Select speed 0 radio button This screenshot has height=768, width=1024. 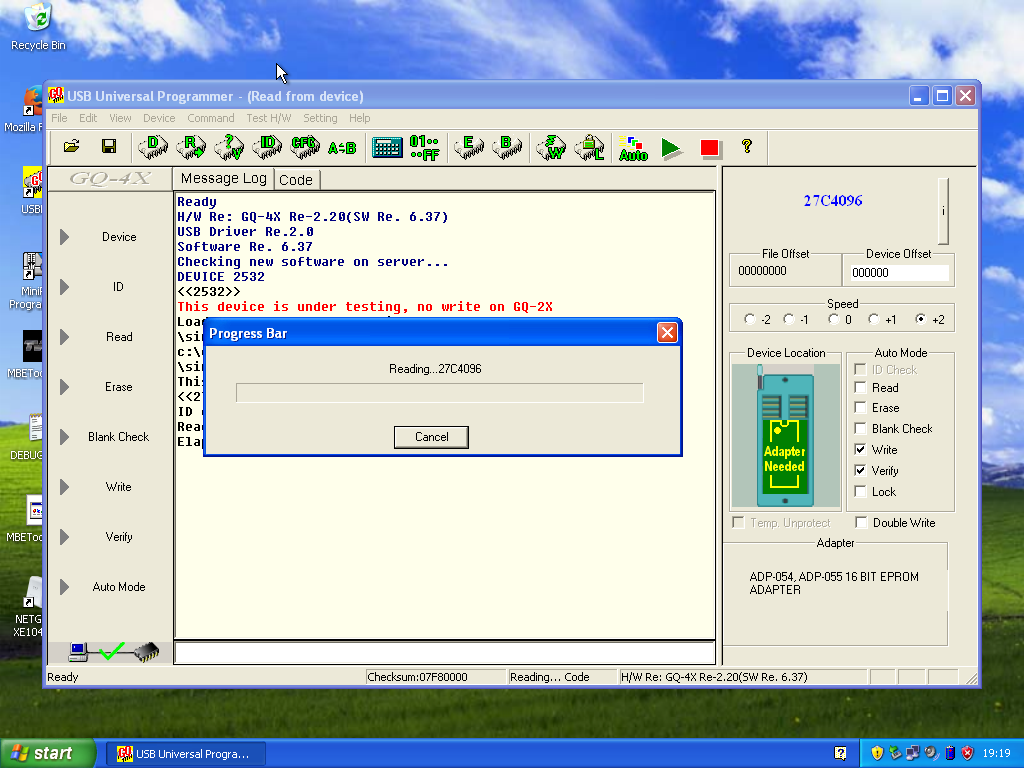point(834,320)
